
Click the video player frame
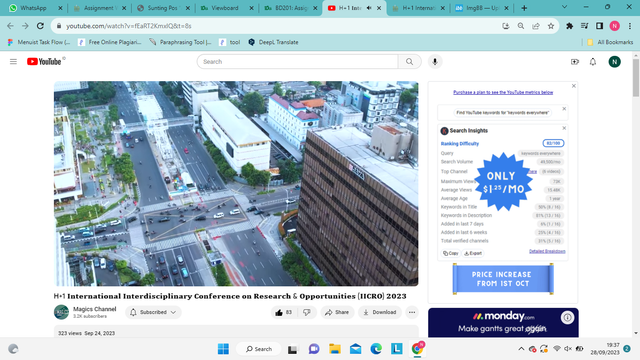point(236,183)
